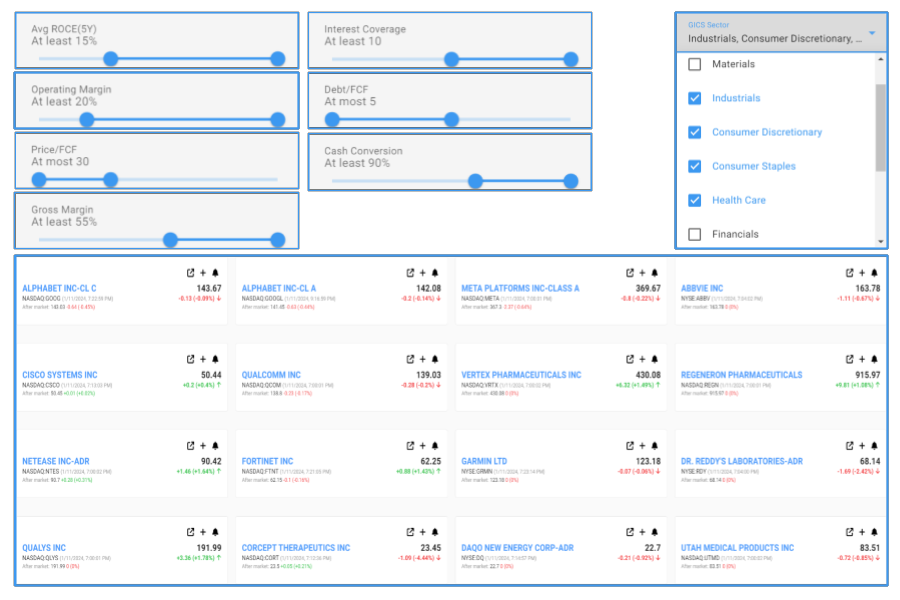
Task: Set alert bell for Utah Medical Products
Action: point(874,532)
